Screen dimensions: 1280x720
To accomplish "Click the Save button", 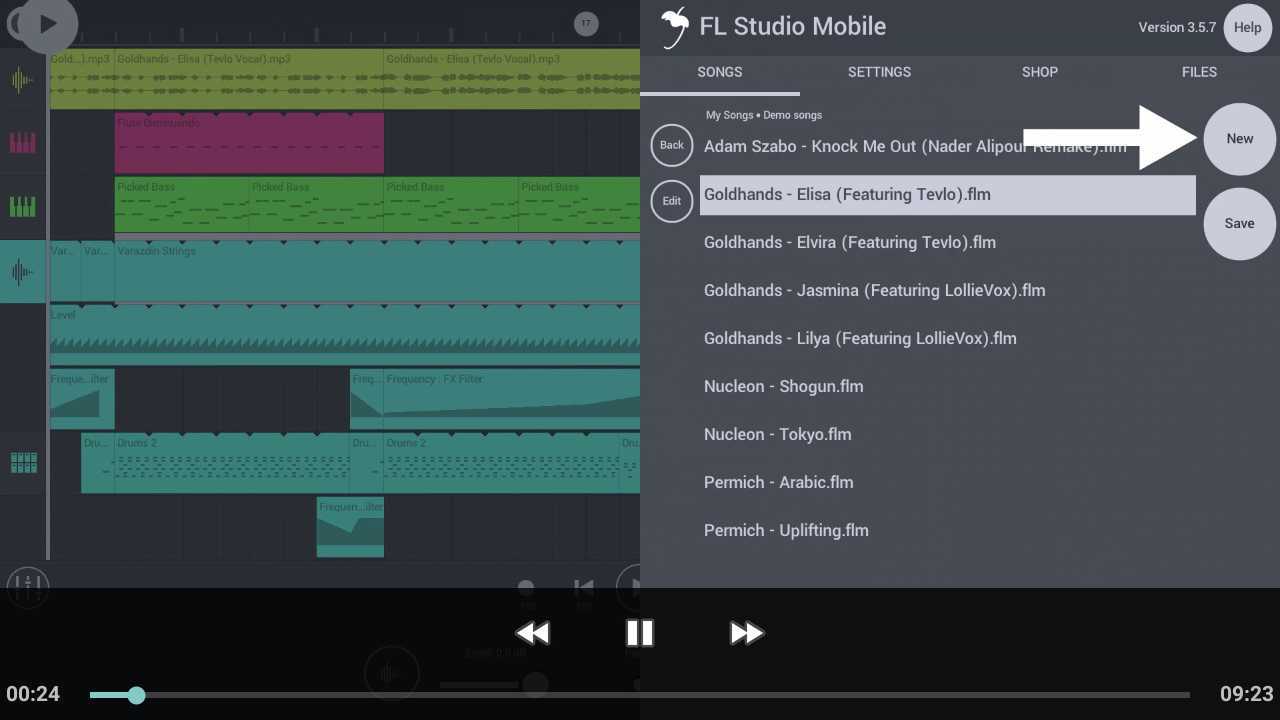I will [x=1239, y=224].
